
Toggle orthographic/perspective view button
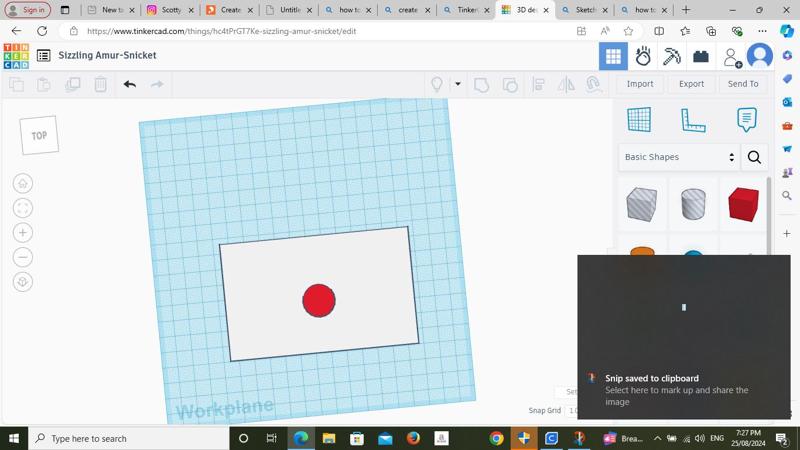(23, 282)
